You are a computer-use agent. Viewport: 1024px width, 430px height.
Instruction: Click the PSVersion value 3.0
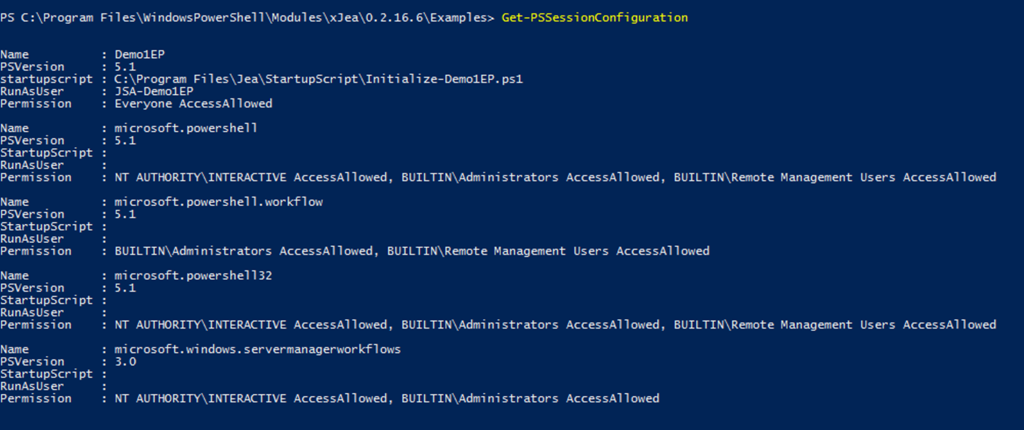[x=125, y=361]
